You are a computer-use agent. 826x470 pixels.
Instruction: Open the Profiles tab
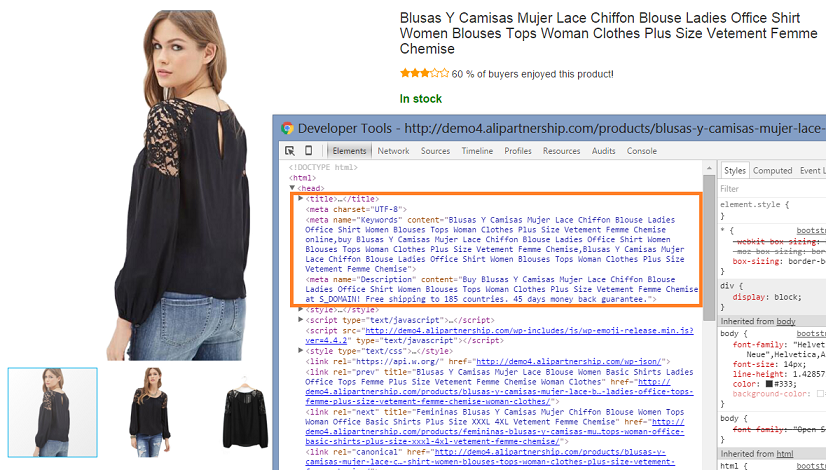click(518, 151)
